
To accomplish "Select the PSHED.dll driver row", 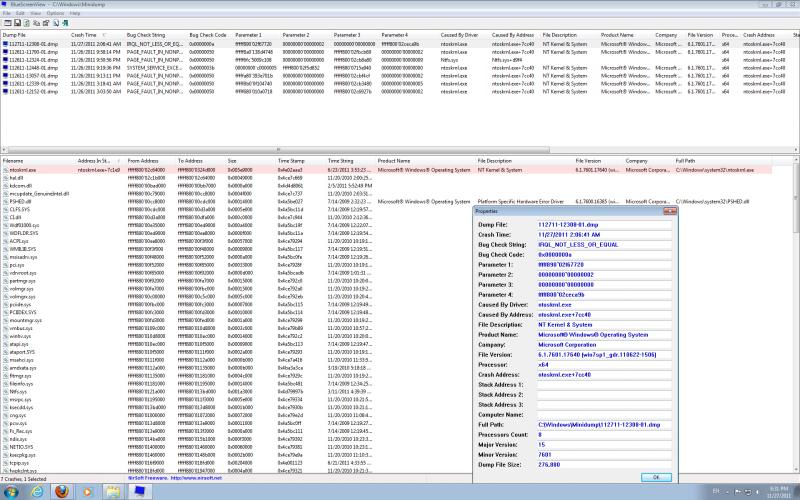I will [386, 202].
